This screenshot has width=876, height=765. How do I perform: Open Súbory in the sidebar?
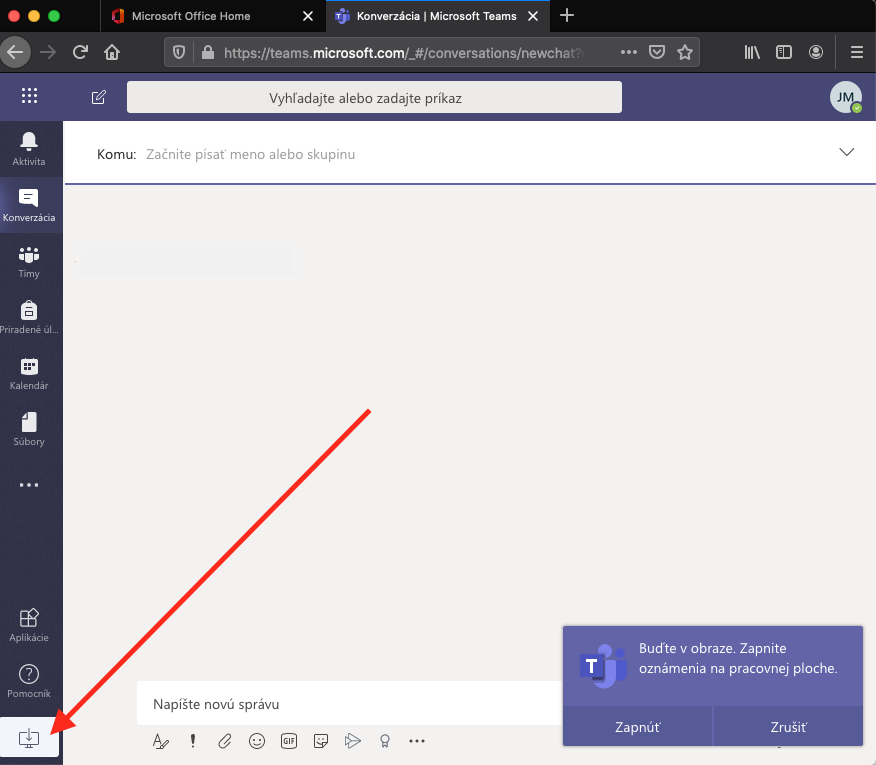click(x=29, y=428)
